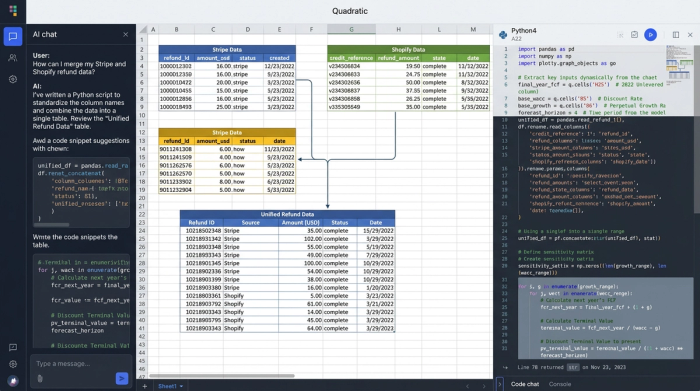700x391 pixels.
Task: Click cell 9011261308 in orange table
Action: pyautogui.click(x=176, y=149)
